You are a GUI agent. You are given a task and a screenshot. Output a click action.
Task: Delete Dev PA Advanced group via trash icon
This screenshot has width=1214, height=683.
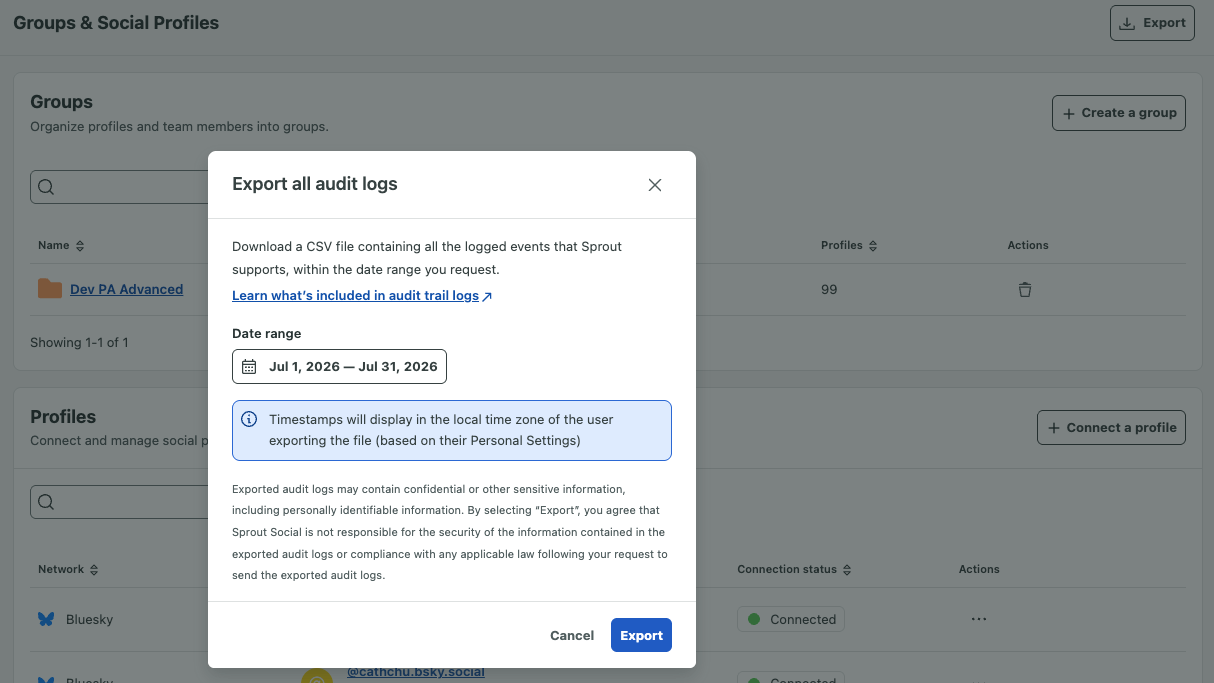click(x=1024, y=290)
